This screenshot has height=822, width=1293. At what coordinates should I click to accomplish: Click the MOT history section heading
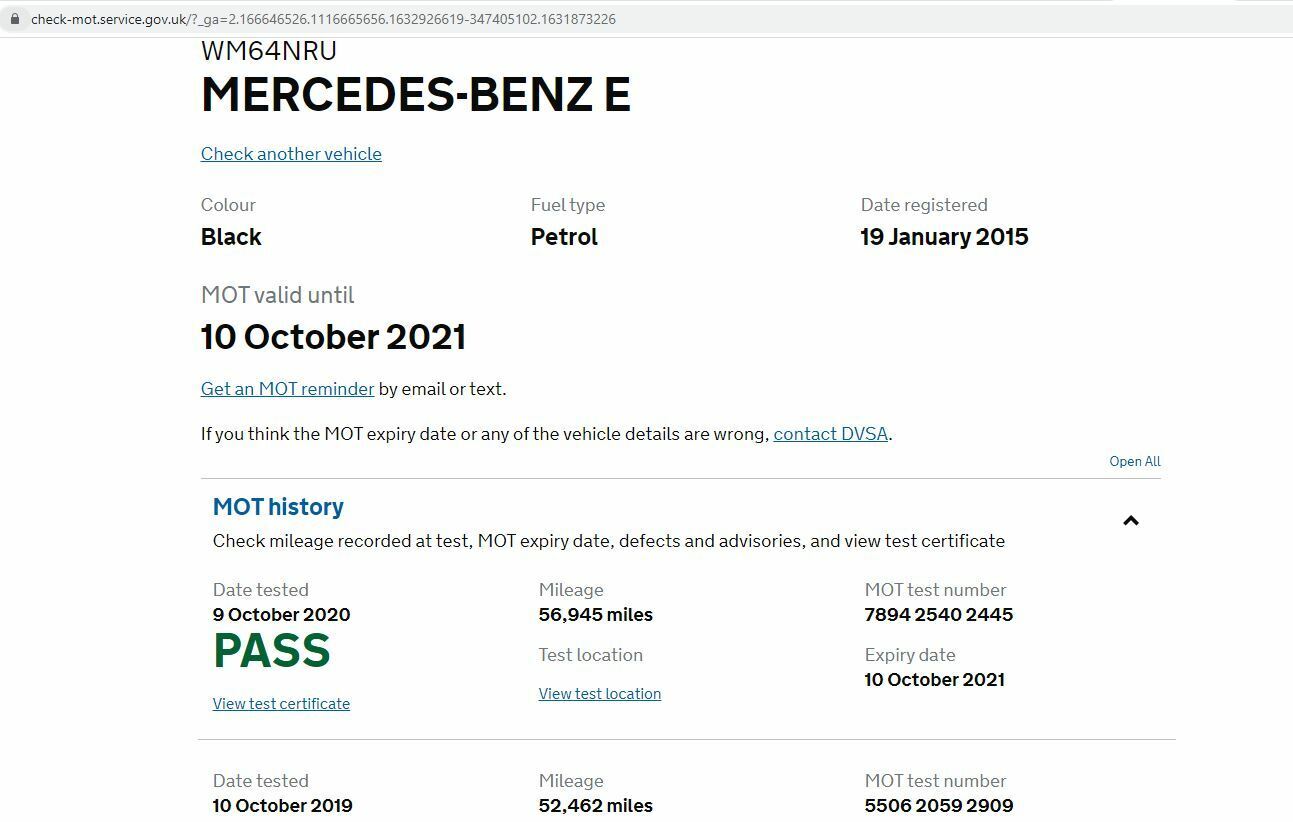(x=278, y=507)
